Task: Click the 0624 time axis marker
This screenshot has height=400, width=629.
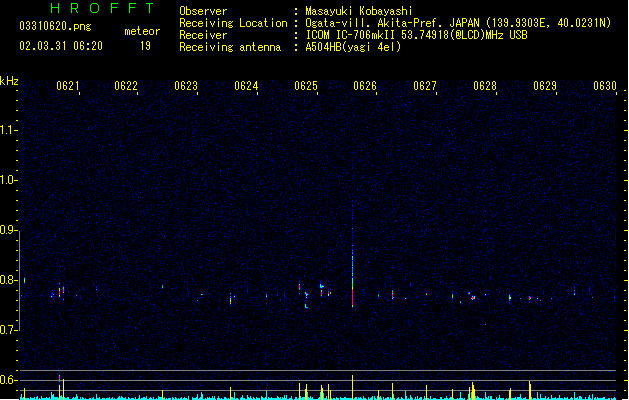Action: click(x=246, y=86)
